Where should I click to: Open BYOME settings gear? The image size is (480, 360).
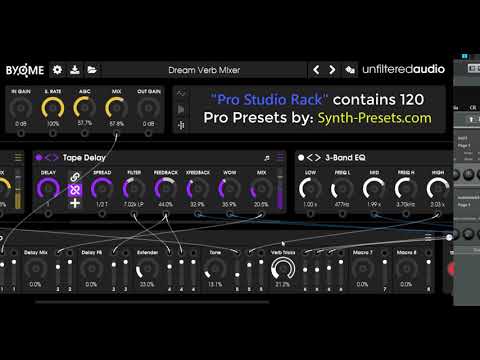[57, 70]
